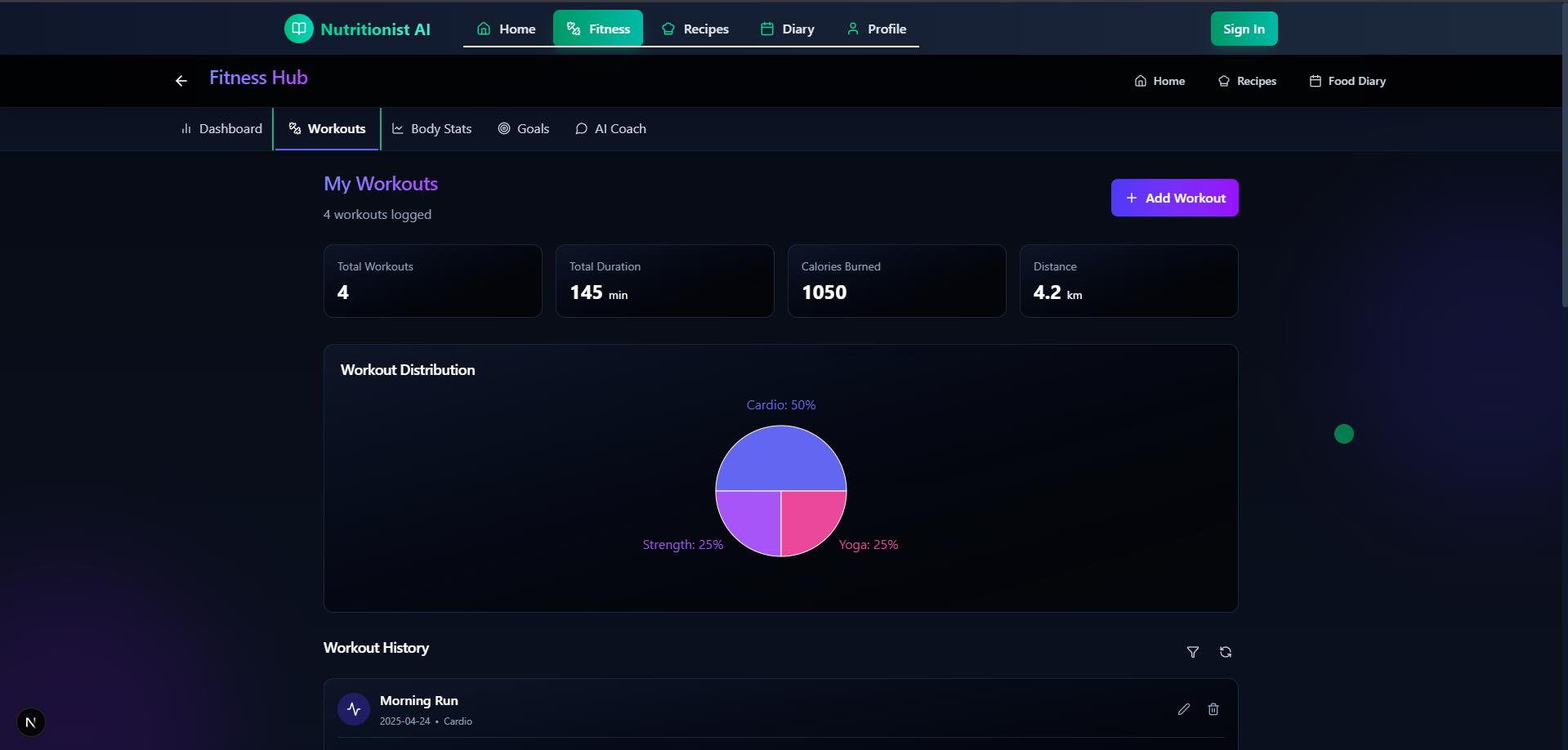The height and width of the screenshot is (750, 1568).
Task: Switch to the Body Stats tab
Action: (x=431, y=129)
